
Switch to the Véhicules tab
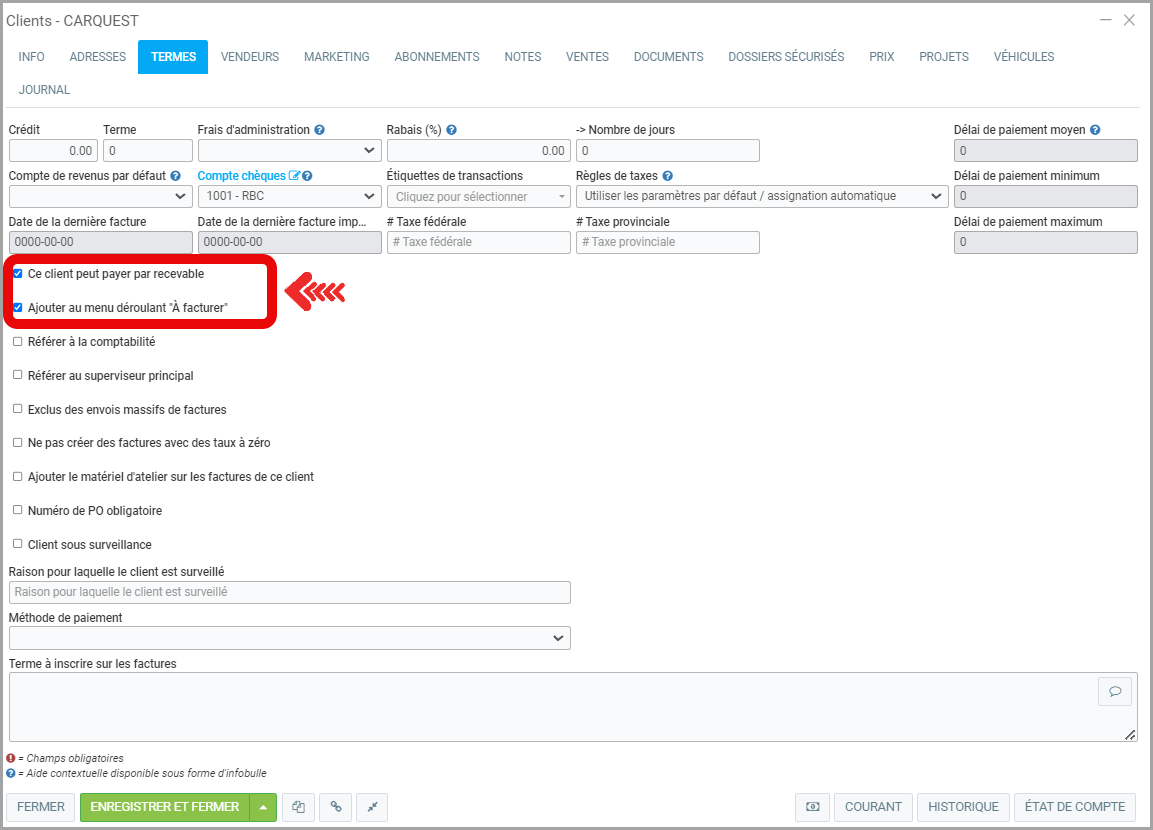1023,57
